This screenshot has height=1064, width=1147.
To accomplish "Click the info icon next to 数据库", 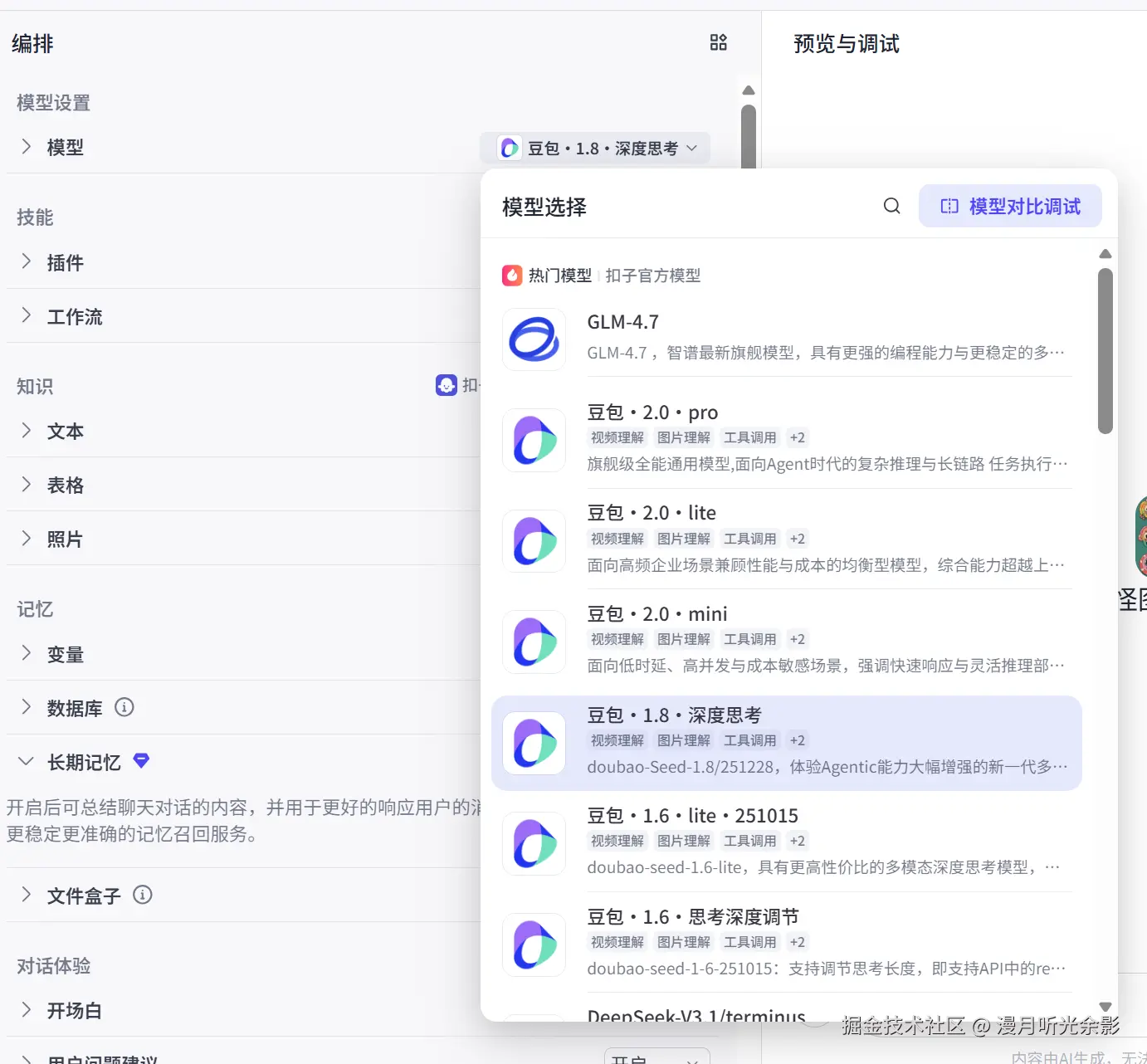I will 124,707.
